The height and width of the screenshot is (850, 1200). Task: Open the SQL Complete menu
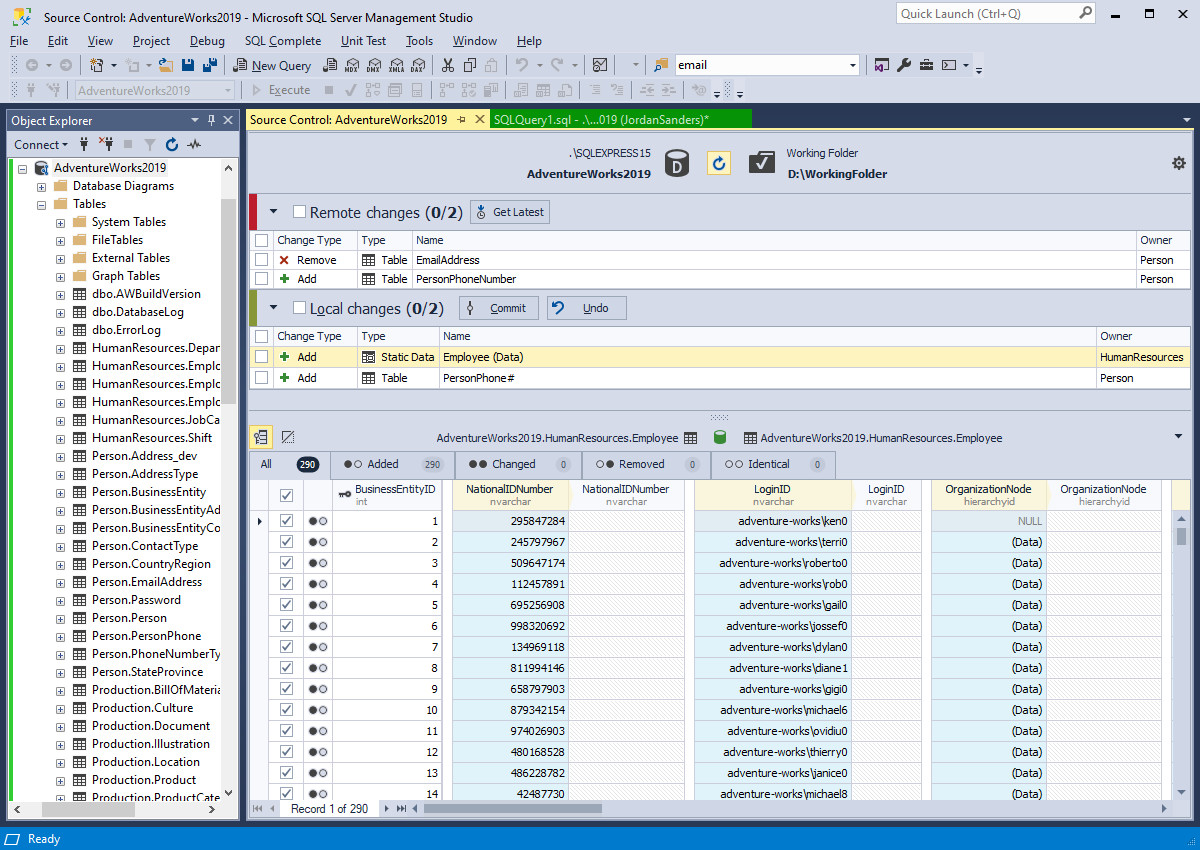pyautogui.click(x=282, y=41)
